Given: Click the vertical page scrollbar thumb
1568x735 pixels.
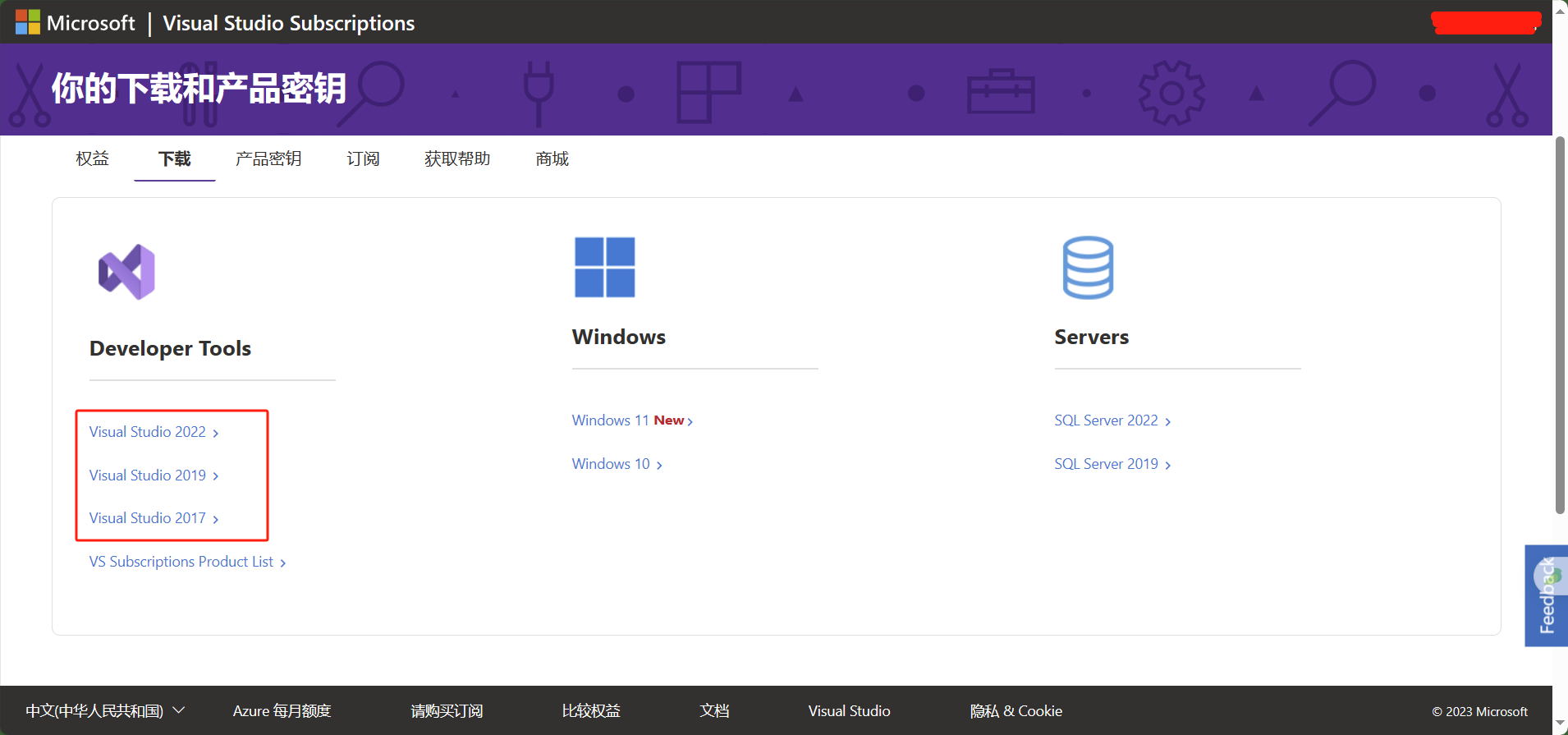Looking at the screenshot, I should click(1561, 325).
